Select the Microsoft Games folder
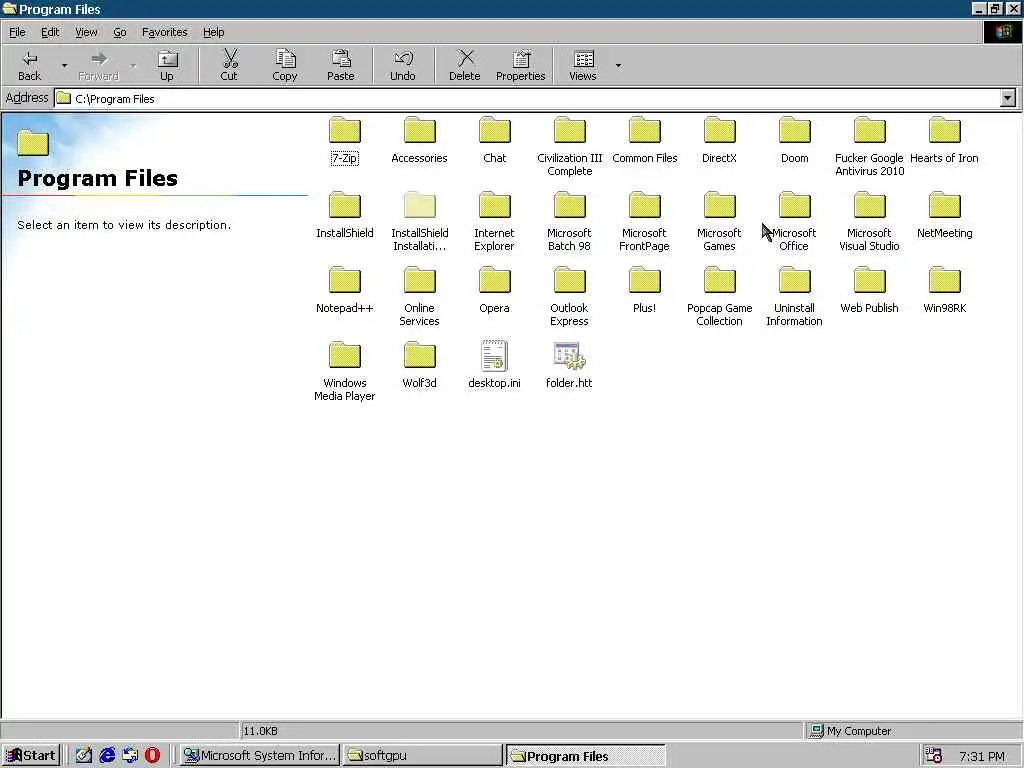Image resolution: width=1024 pixels, height=768 pixels. (720, 222)
